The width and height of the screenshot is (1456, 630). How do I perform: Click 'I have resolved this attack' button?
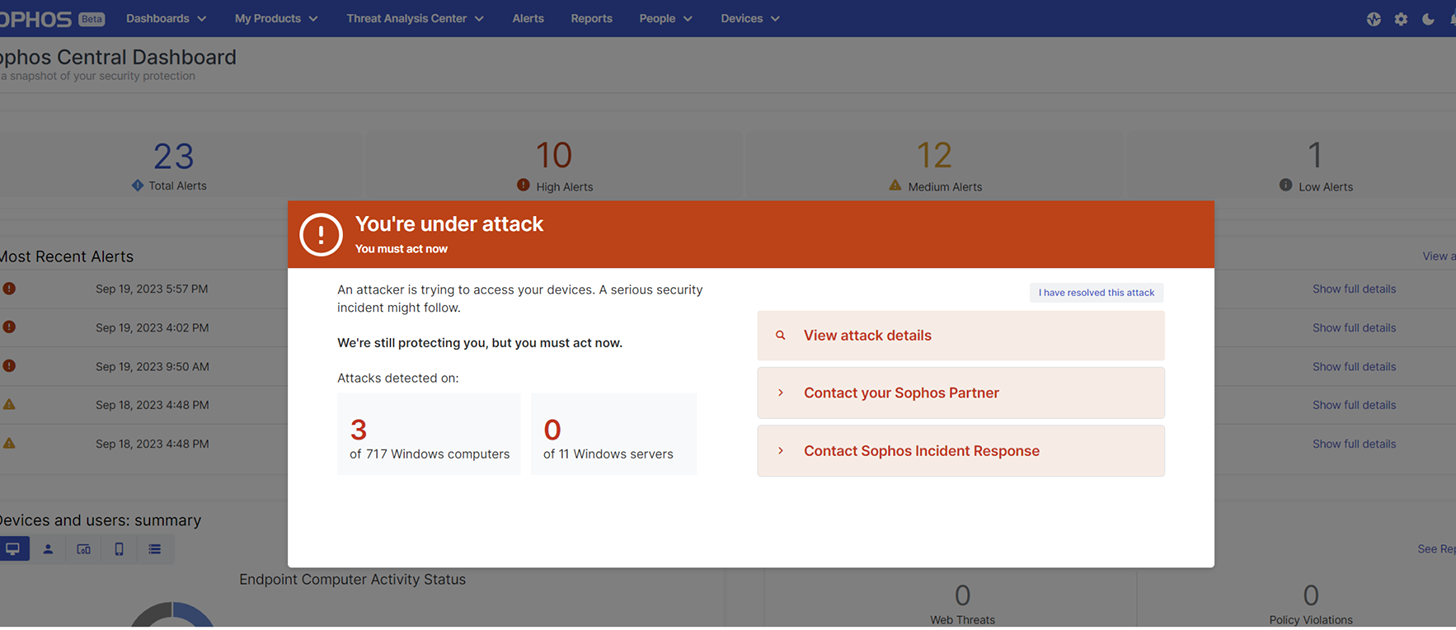pyautogui.click(x=1096, y=293)
